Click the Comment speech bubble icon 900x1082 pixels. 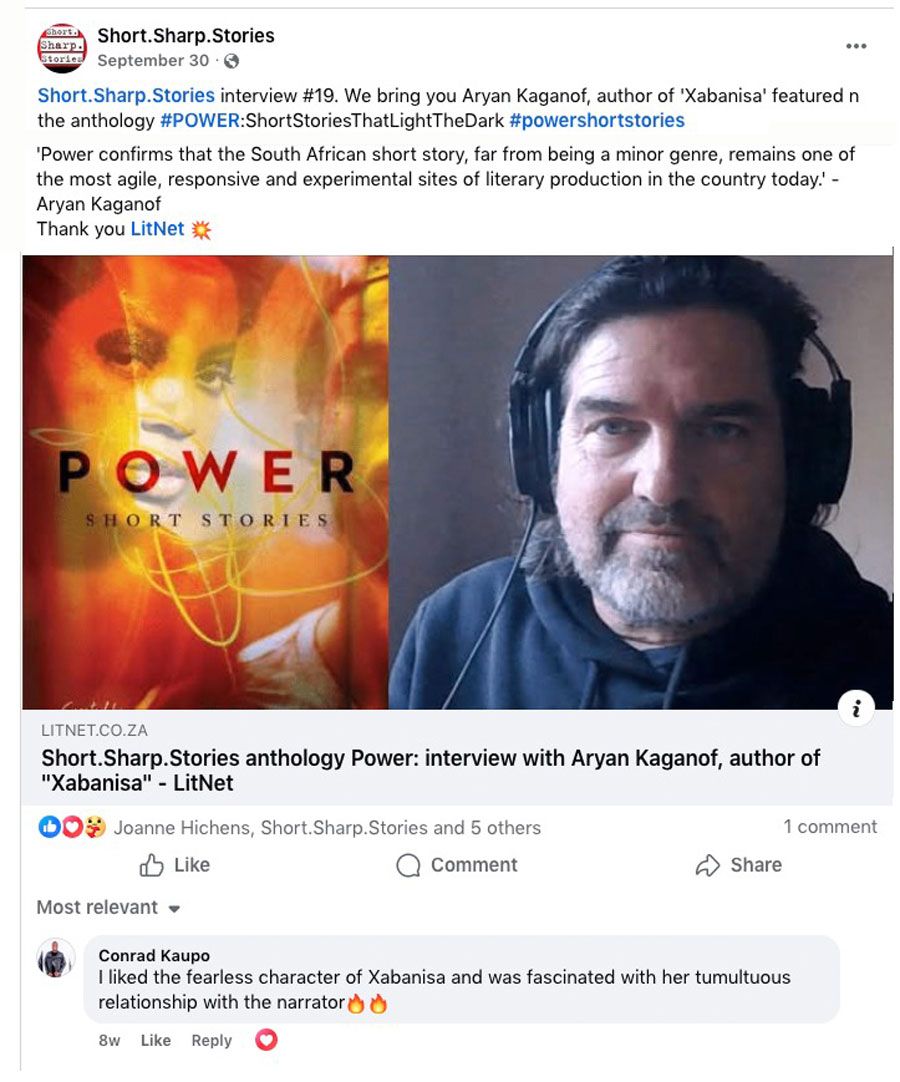coord(408,865)
